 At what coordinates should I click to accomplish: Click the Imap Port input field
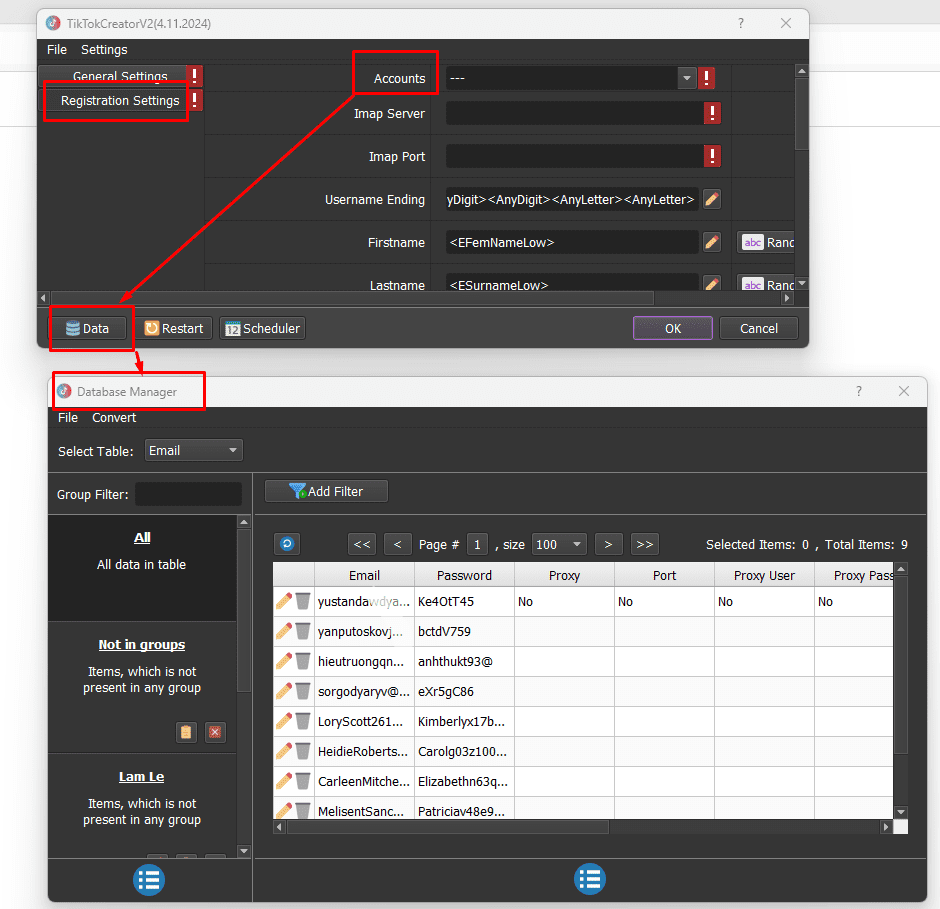click(x=575, y=156)
